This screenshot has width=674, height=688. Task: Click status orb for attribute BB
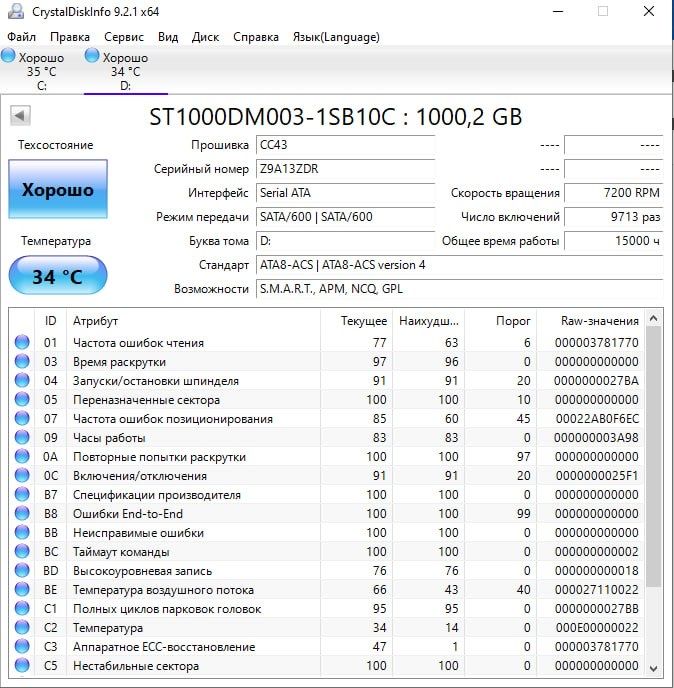pyautogui.click(x=22, y=533)
